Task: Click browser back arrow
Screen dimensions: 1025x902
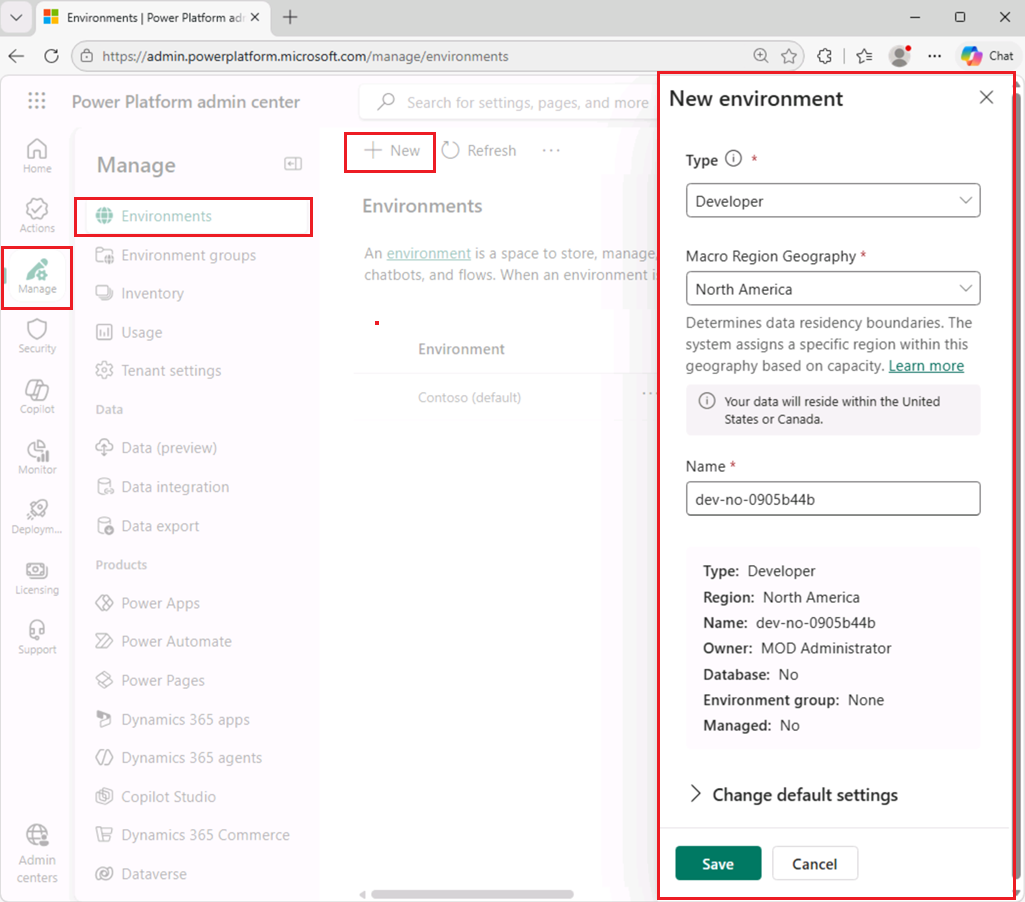Action: pyautogui.click(x=16, y=56)
